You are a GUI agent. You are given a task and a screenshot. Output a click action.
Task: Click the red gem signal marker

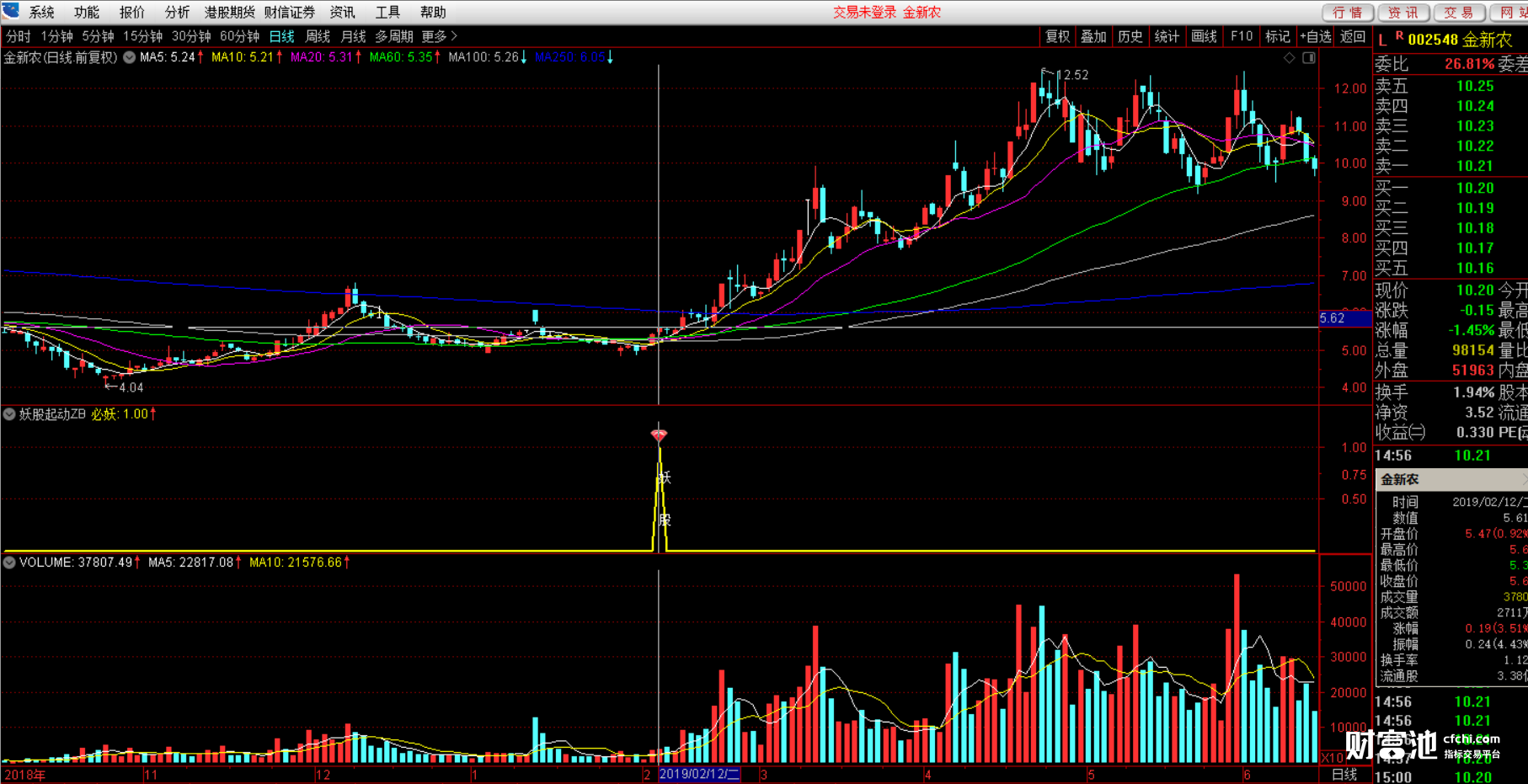click(x=659, y=435)
